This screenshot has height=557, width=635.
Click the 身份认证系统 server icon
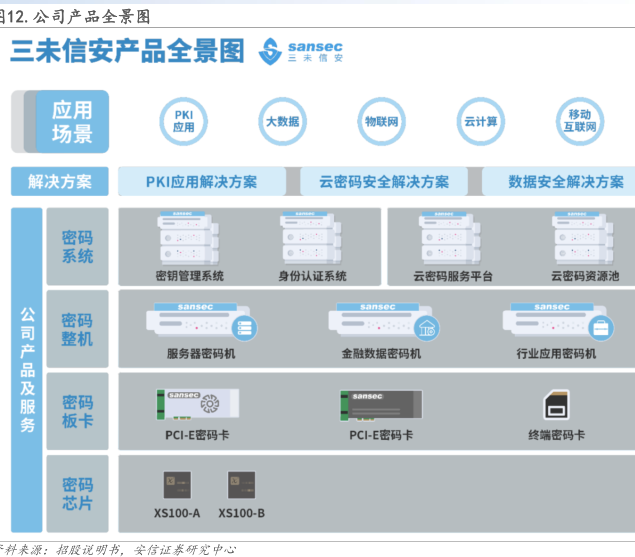312,238
